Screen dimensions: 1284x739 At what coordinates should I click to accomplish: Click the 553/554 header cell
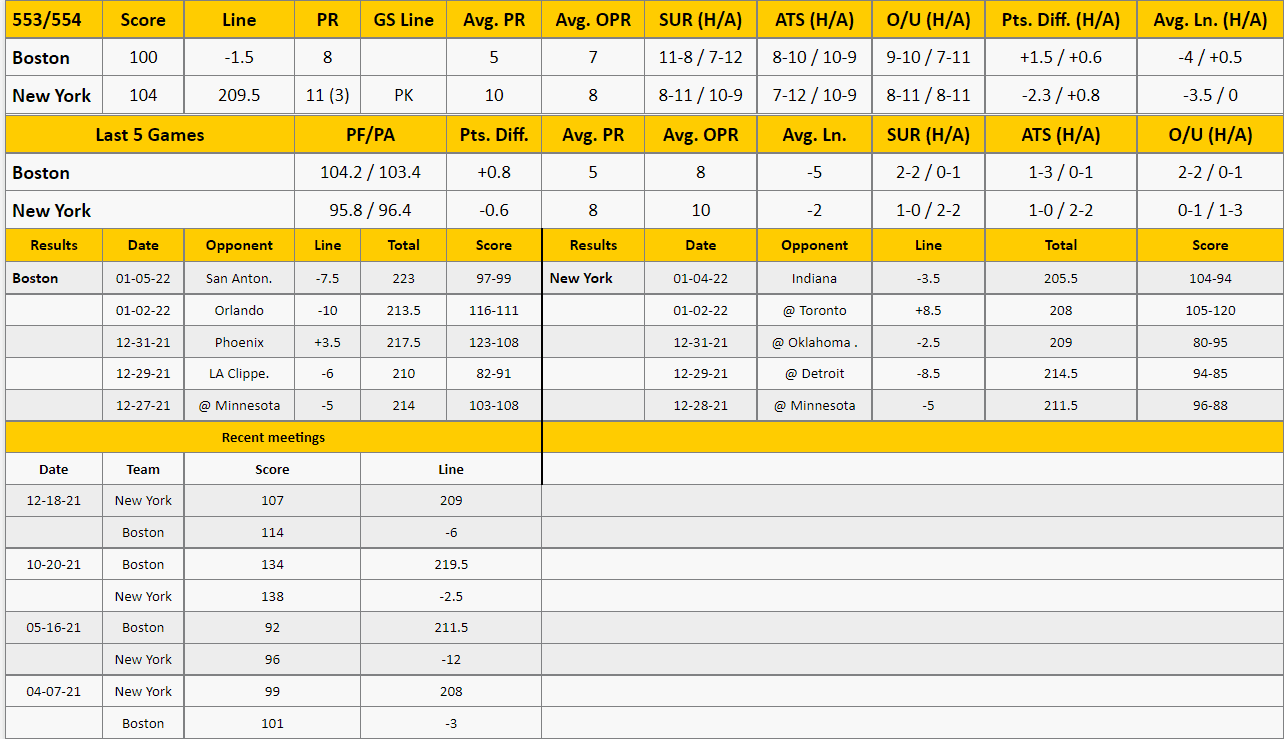(54, 20)
